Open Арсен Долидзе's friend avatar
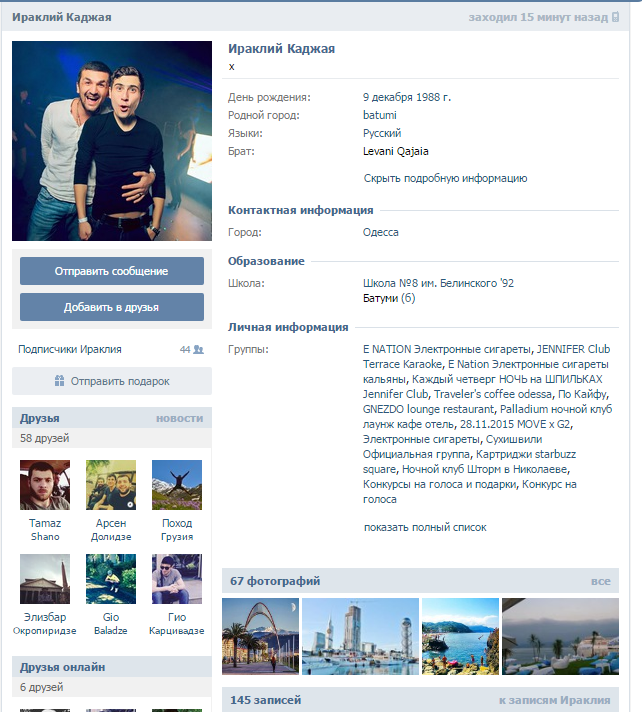 (111, 485)
